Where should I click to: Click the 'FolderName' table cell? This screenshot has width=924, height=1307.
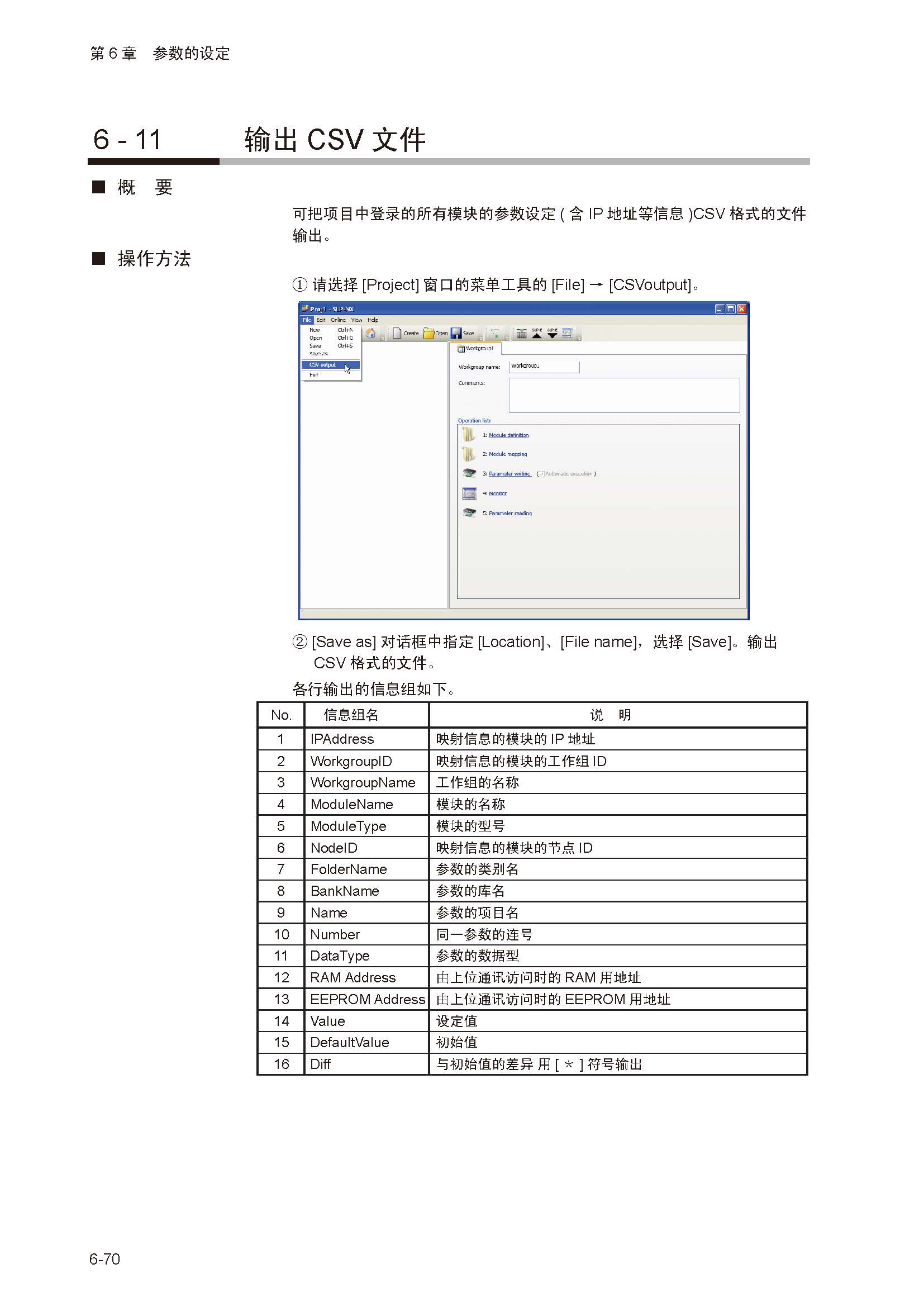click(366, 869)
